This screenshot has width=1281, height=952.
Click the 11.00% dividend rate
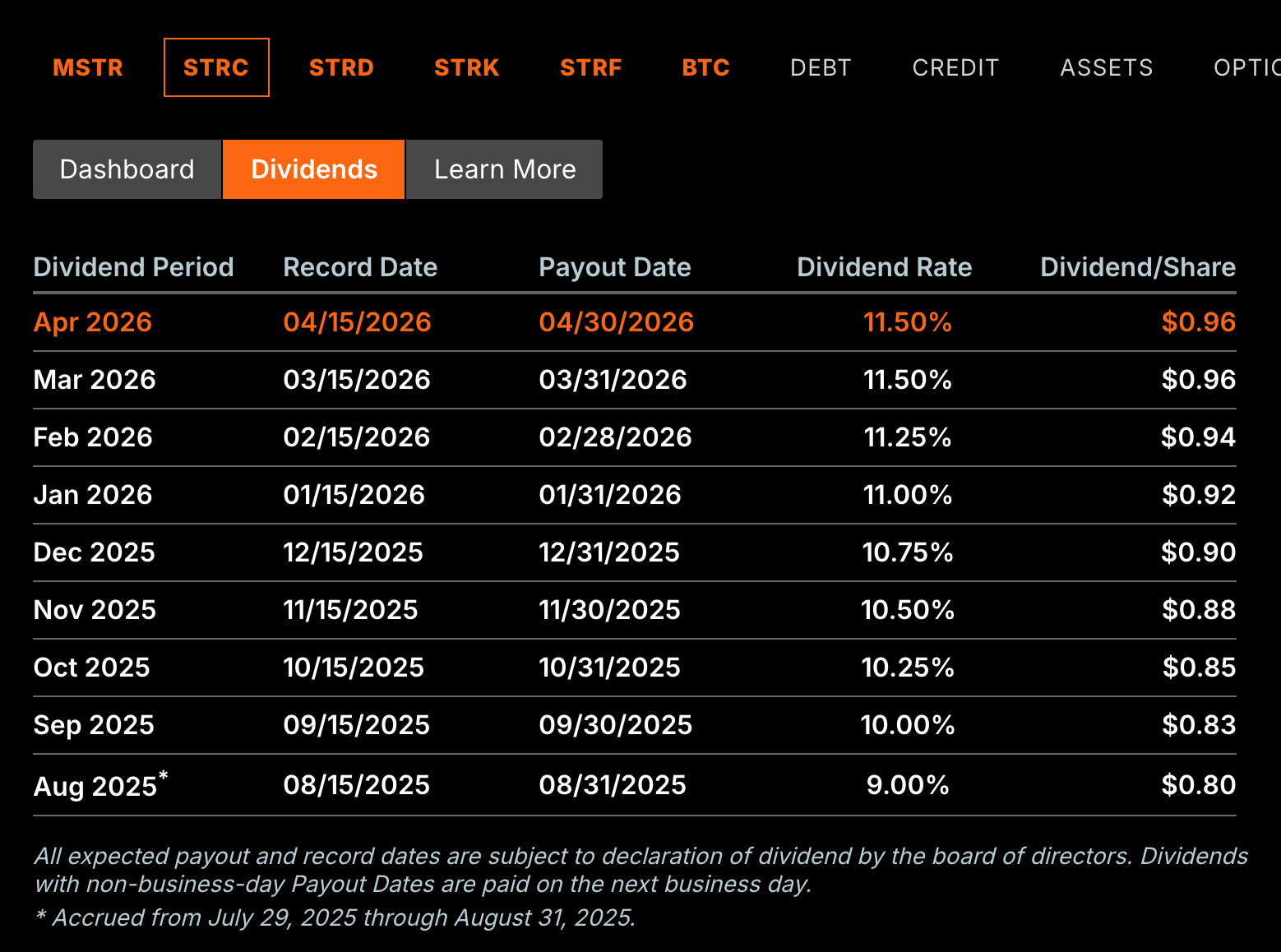coord(908,495)
